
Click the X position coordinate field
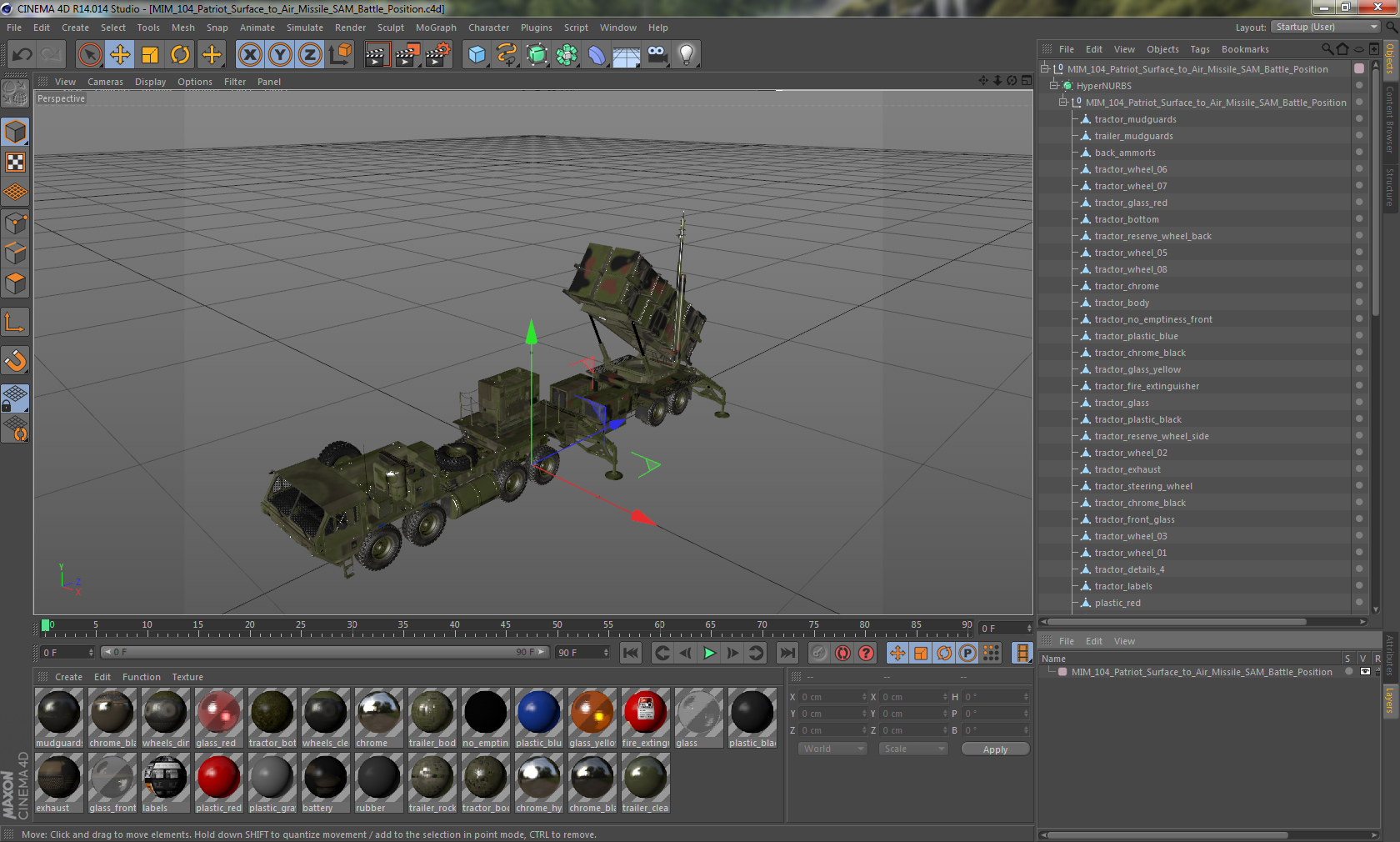coord(833,697)
